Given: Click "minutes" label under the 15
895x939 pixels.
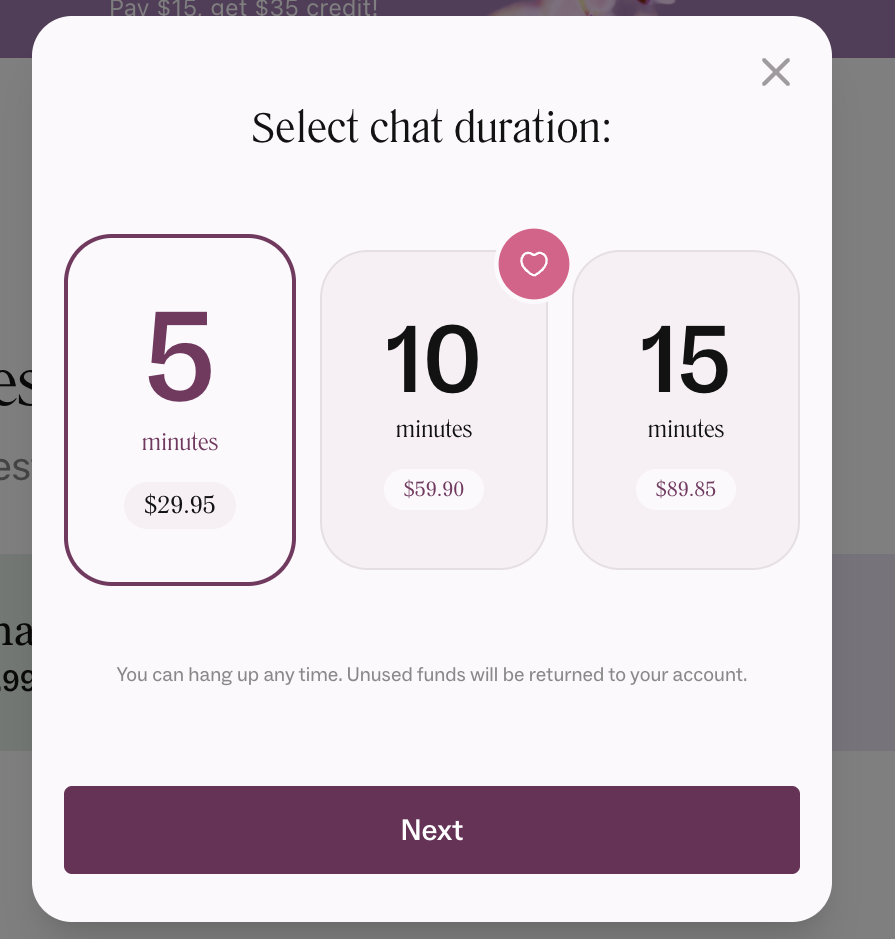Looking at the screenshot, I should tap(685, 429).
